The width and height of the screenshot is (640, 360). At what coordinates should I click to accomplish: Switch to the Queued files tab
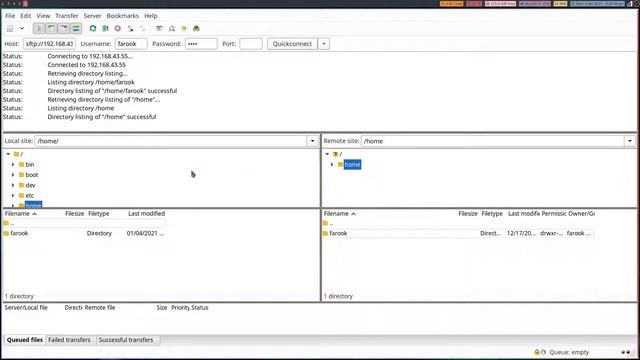coord(25,340)
